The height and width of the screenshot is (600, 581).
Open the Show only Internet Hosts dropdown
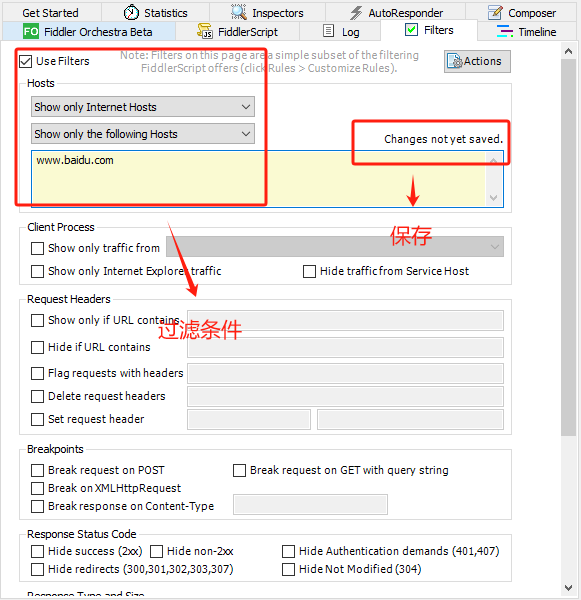143,107
